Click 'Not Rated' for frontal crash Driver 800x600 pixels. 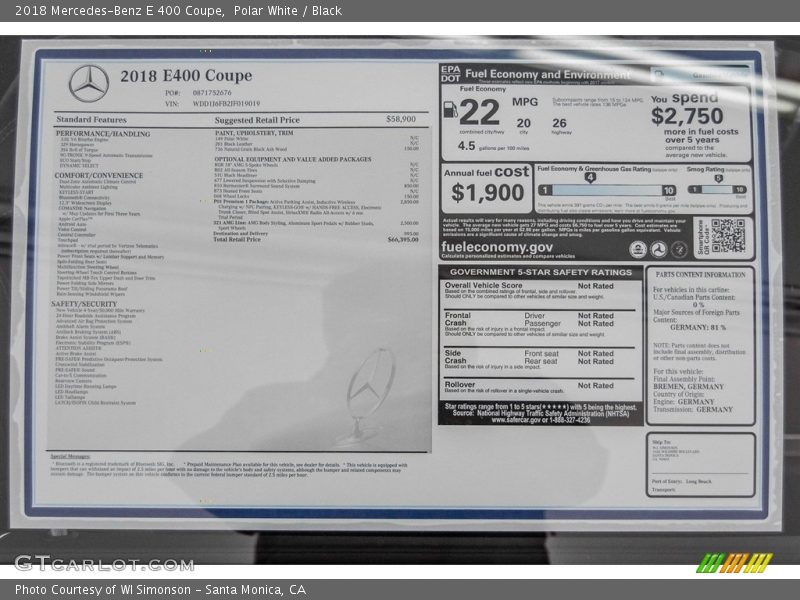pos(595,316)
